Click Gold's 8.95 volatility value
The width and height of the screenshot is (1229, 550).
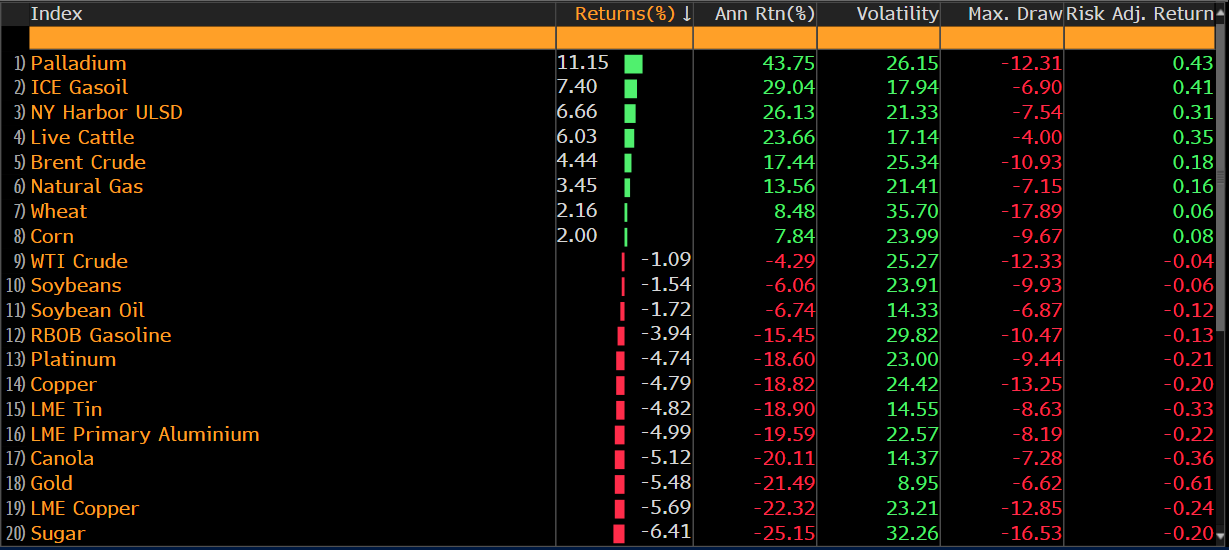coord(918,484)
